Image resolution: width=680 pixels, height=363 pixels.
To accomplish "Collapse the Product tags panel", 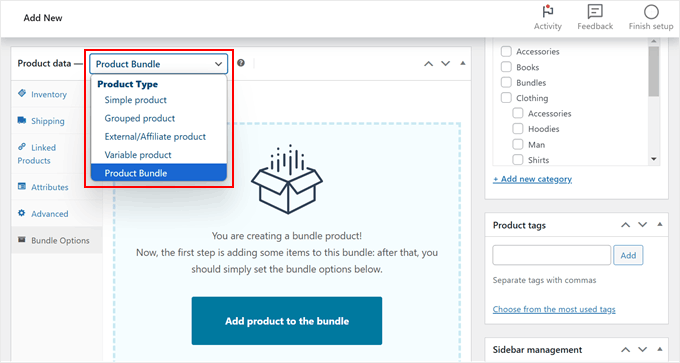I will pos(660,224).
